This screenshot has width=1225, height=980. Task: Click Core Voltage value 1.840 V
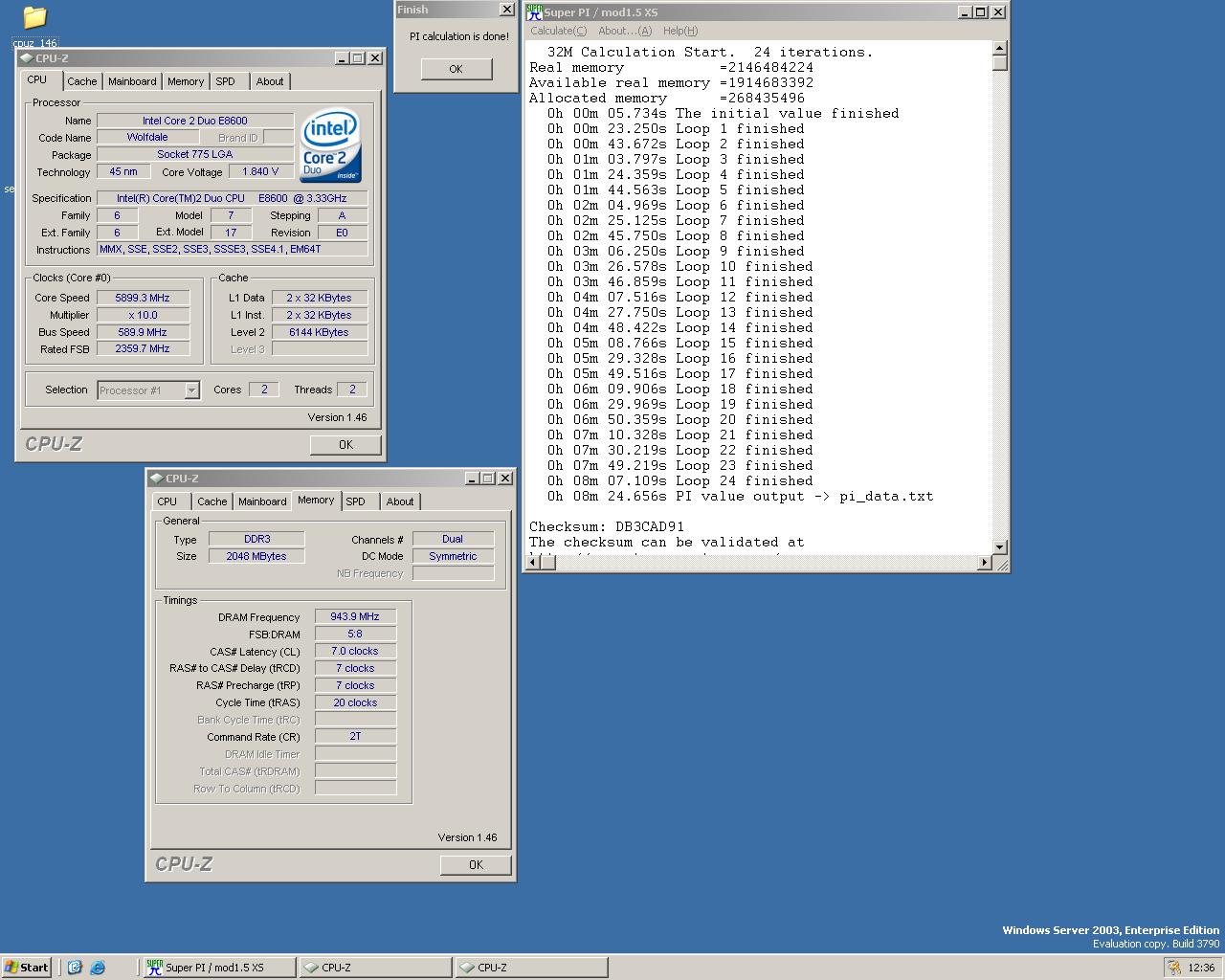pyautogui.click(x=261, y=172)
